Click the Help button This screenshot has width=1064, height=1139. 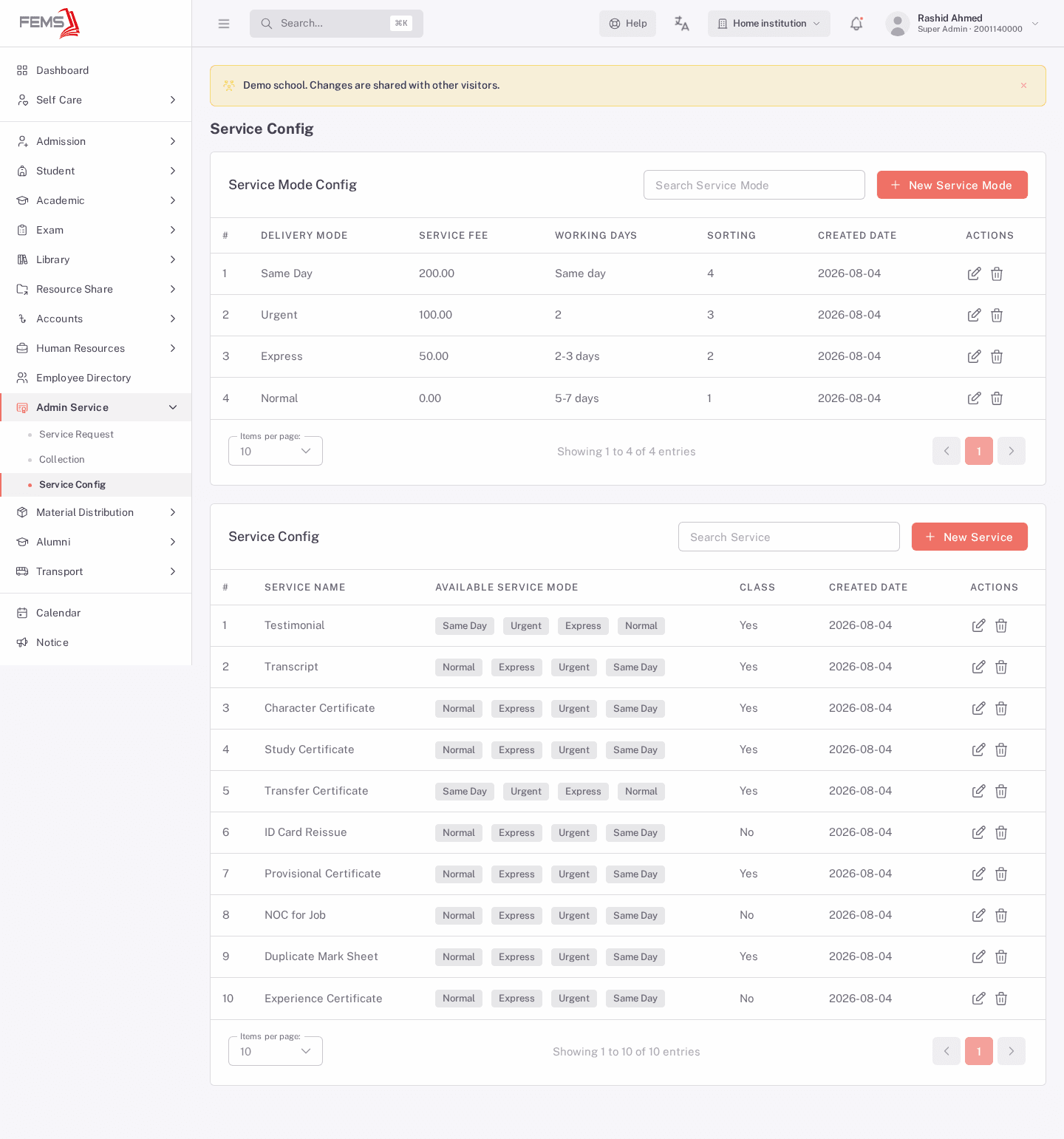[627, 24]
